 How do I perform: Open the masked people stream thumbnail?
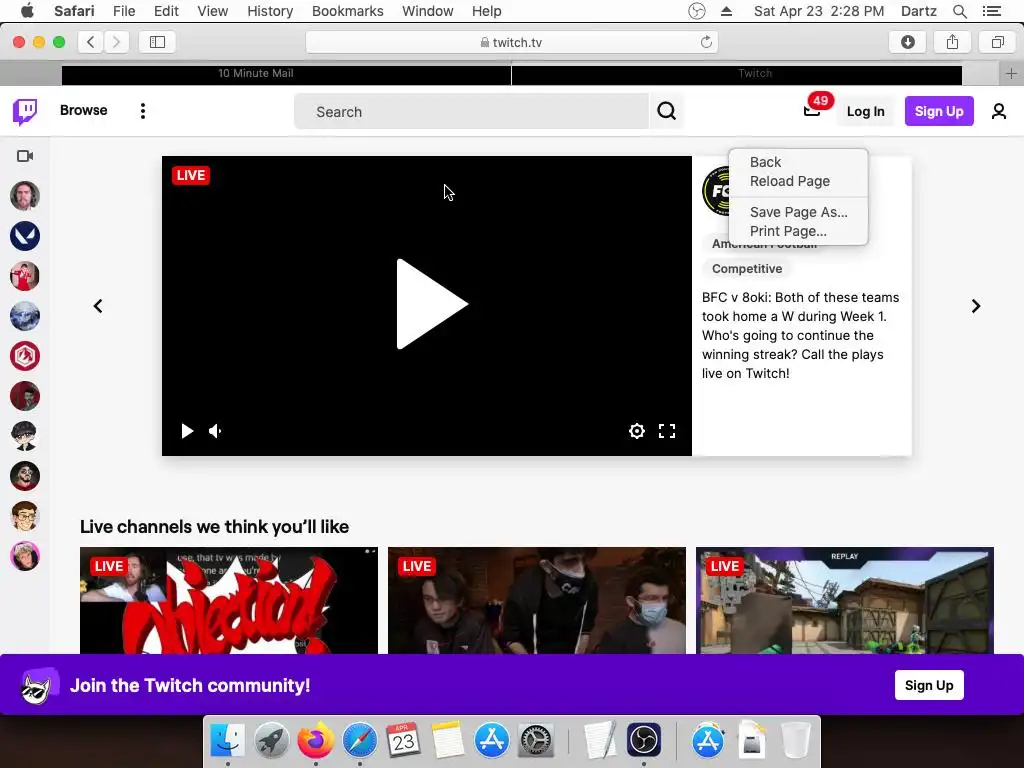tap(537, 601)
